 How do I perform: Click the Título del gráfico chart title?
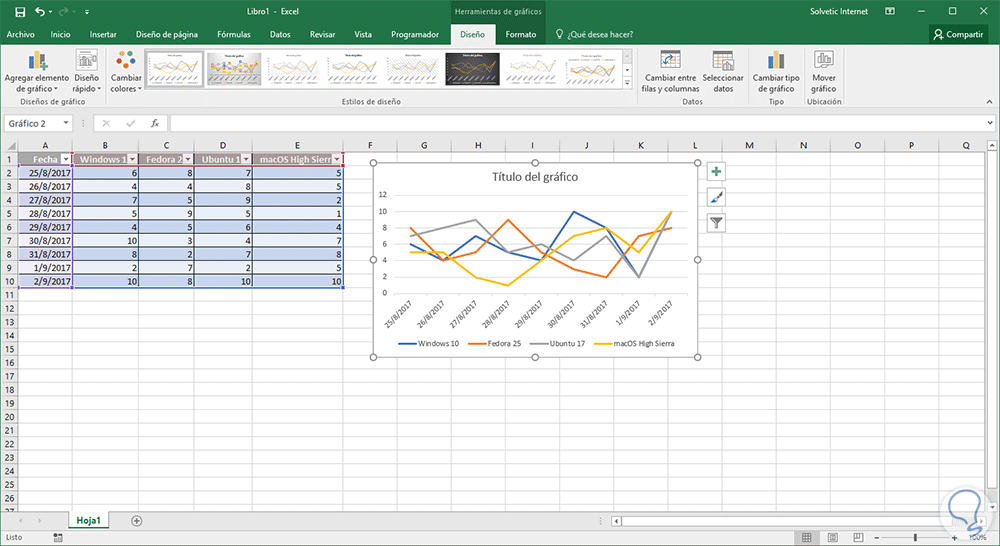coord(535,177)
